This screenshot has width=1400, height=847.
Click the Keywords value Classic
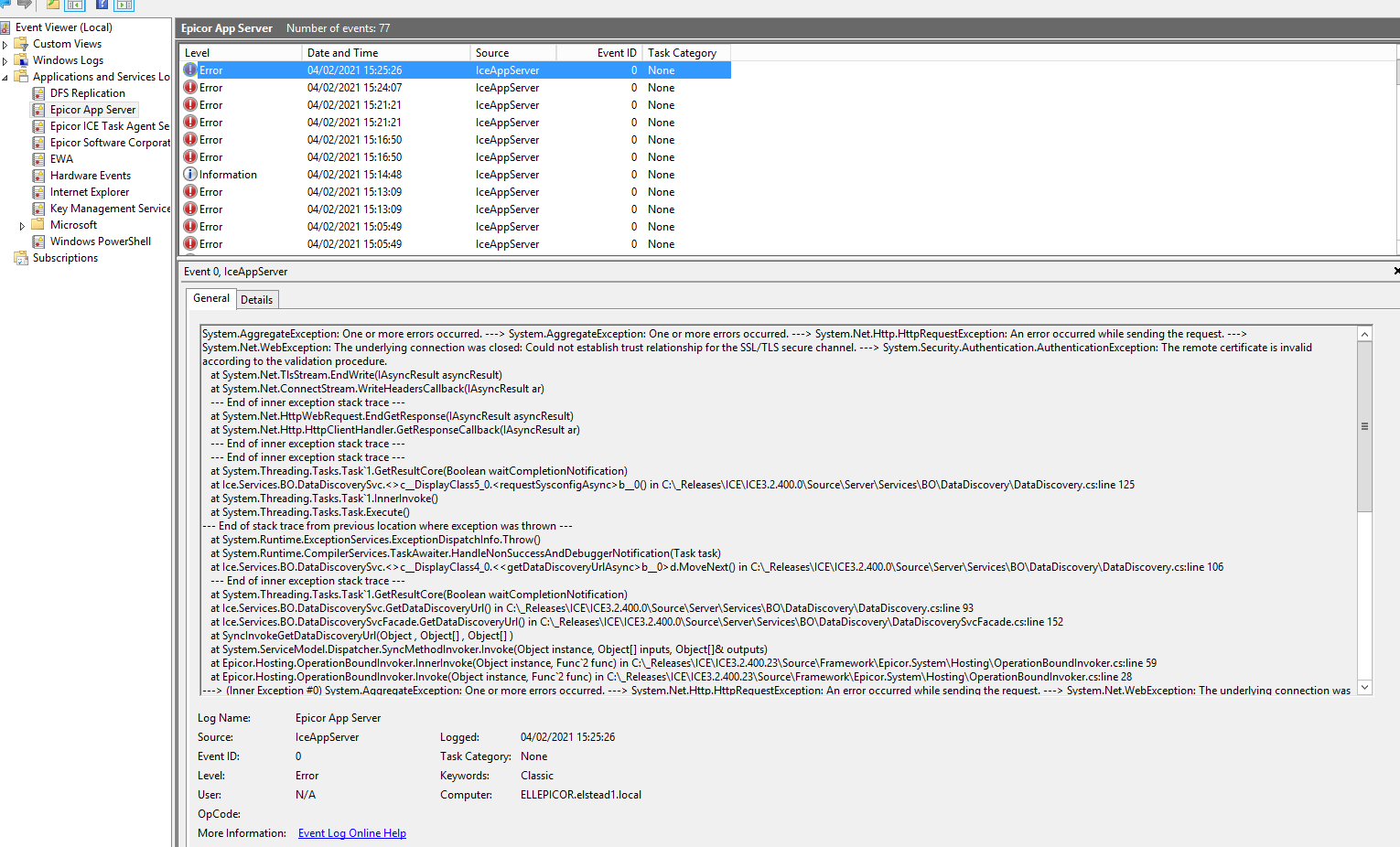coord(537,776)
